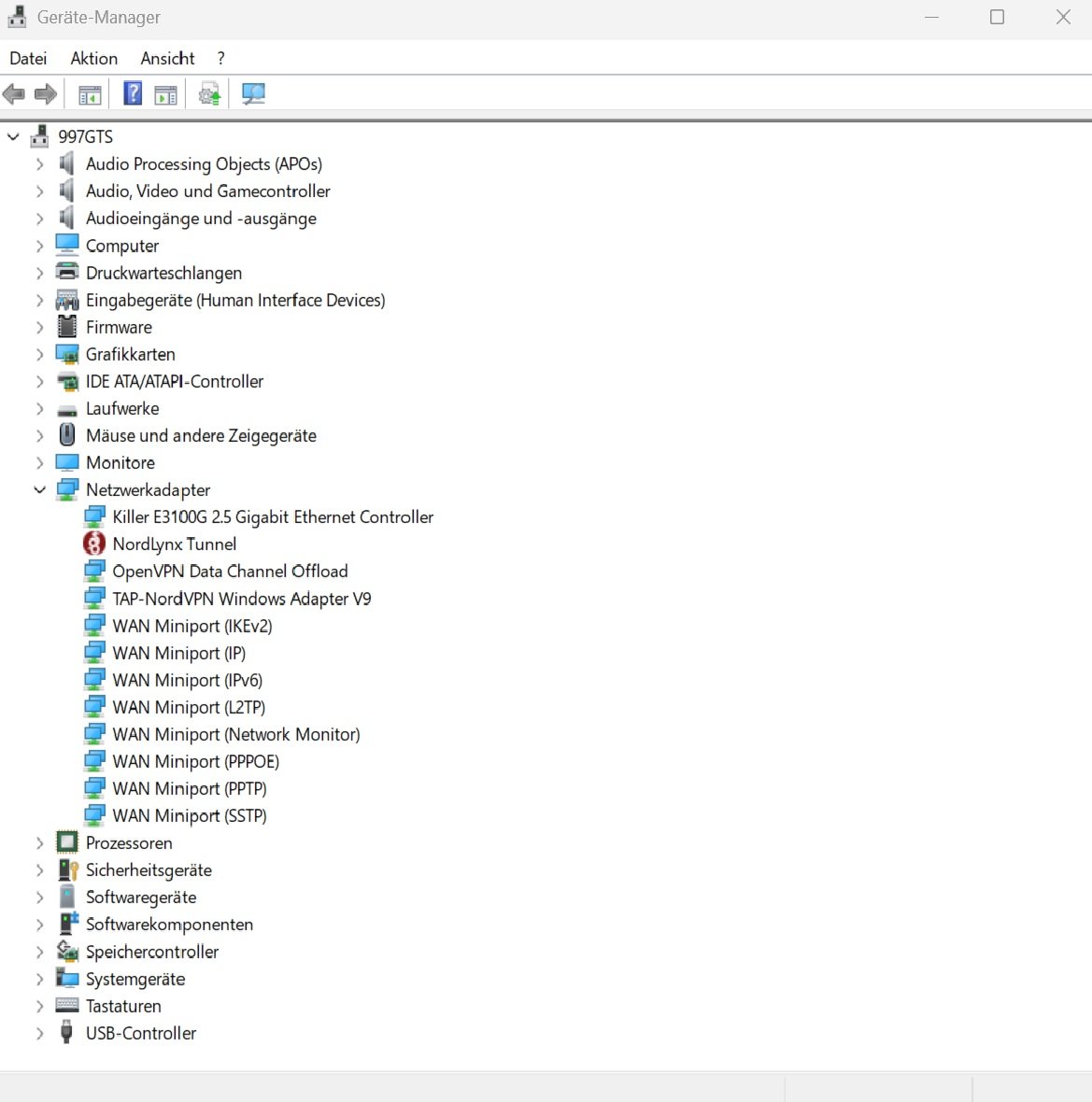Minimize the Geräte-Manager window
Image resolution: width=1092 pixels, height=1102 pixels.
click(x=931, y=17)
